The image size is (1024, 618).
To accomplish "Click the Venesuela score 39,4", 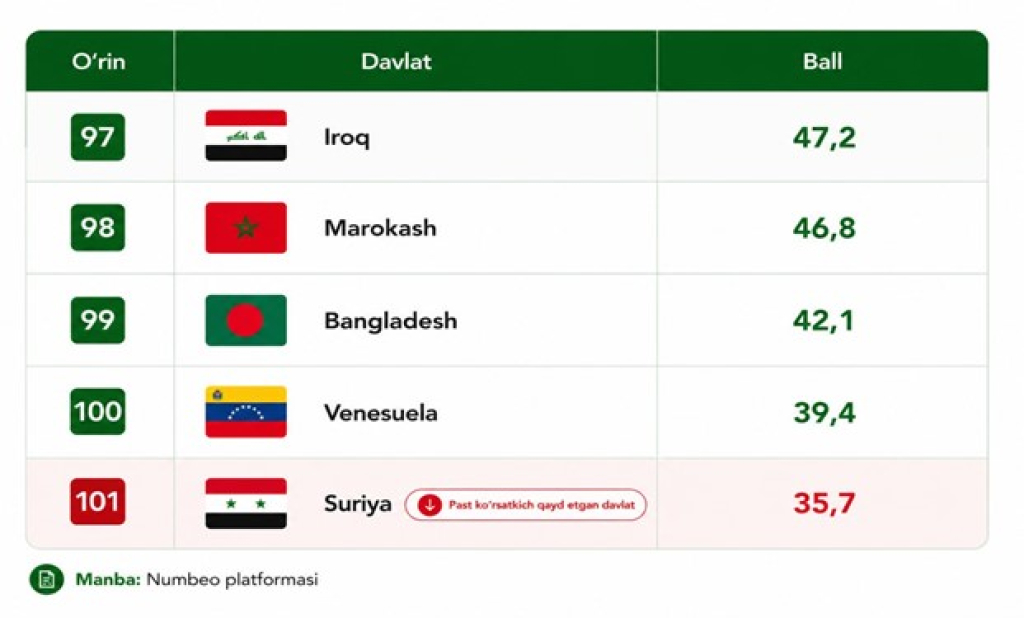I will click(x=824, y=412).
